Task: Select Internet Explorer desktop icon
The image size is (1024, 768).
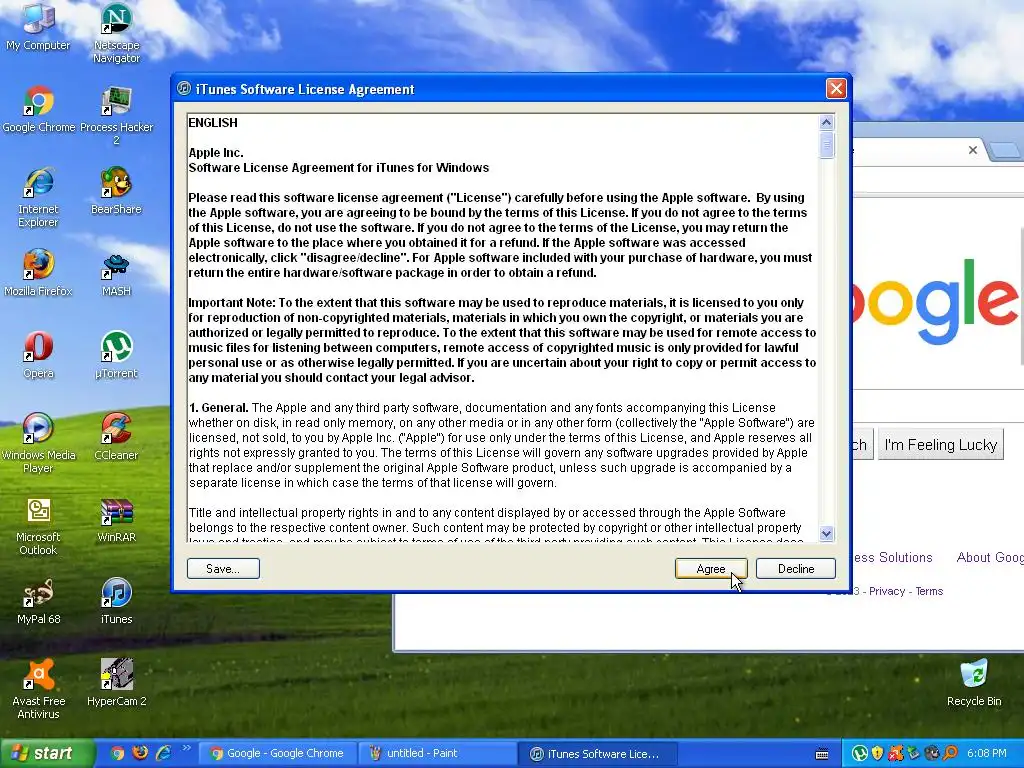Action: [x=38, y=197]
